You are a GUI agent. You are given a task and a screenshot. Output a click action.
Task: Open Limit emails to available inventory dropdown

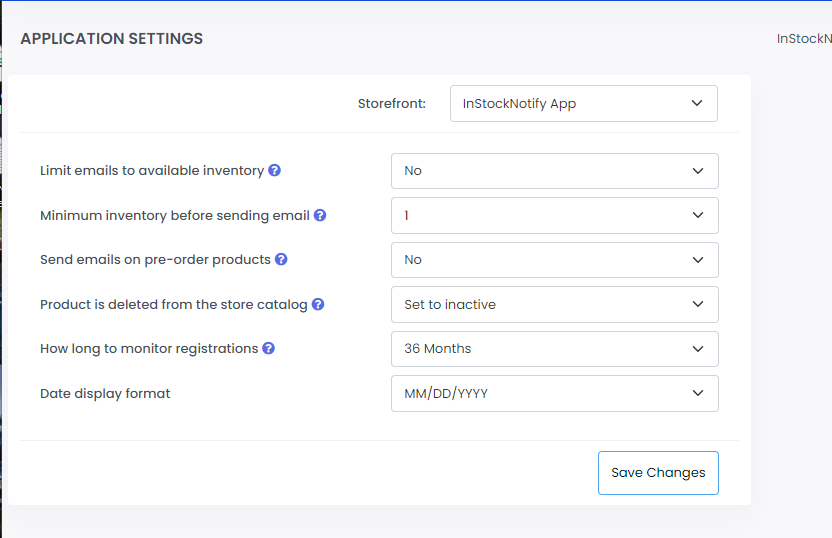(554, 171)
